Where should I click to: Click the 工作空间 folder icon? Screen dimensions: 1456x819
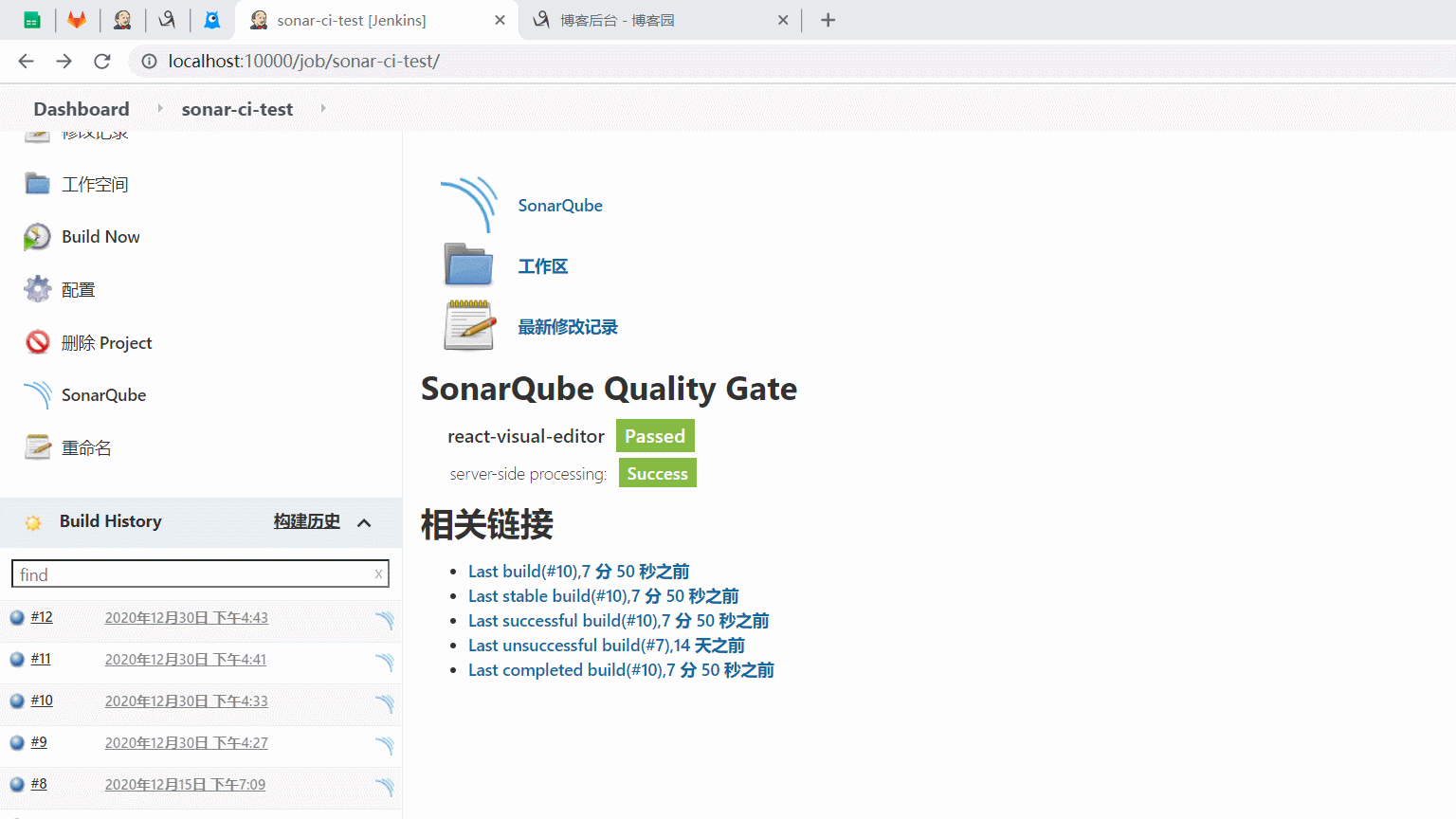(x=38, y=183)
